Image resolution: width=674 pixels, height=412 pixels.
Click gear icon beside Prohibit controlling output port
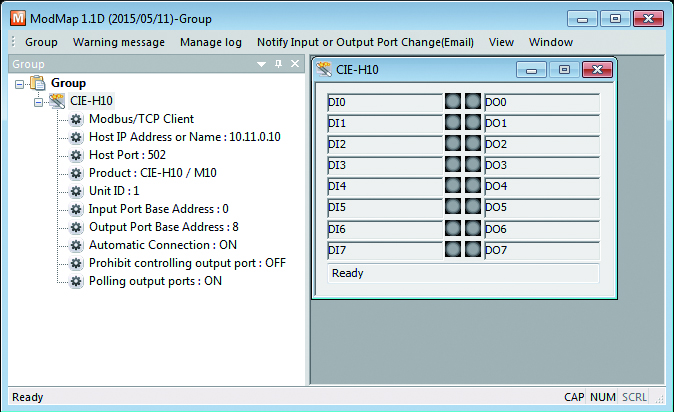click(76, 264)
